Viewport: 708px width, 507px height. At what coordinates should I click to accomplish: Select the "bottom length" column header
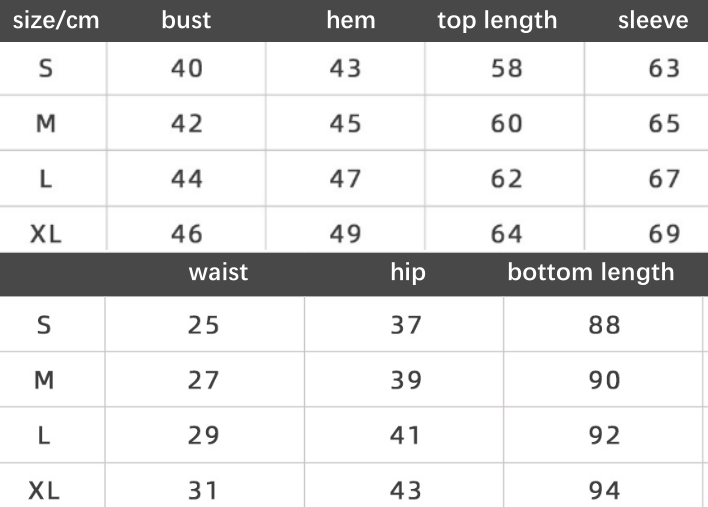pyautogui.click(x=591, y=272)
